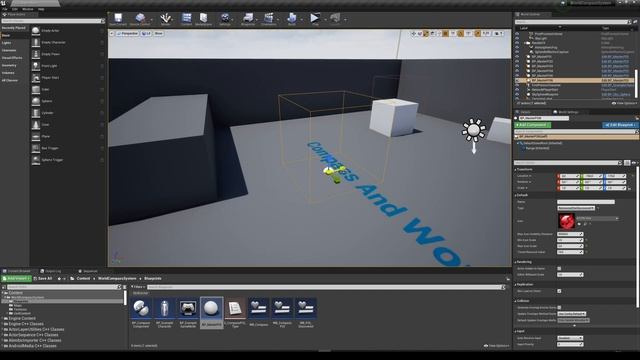
Task: Switch to the Output Log tab
Action: [x=51, y=271]
